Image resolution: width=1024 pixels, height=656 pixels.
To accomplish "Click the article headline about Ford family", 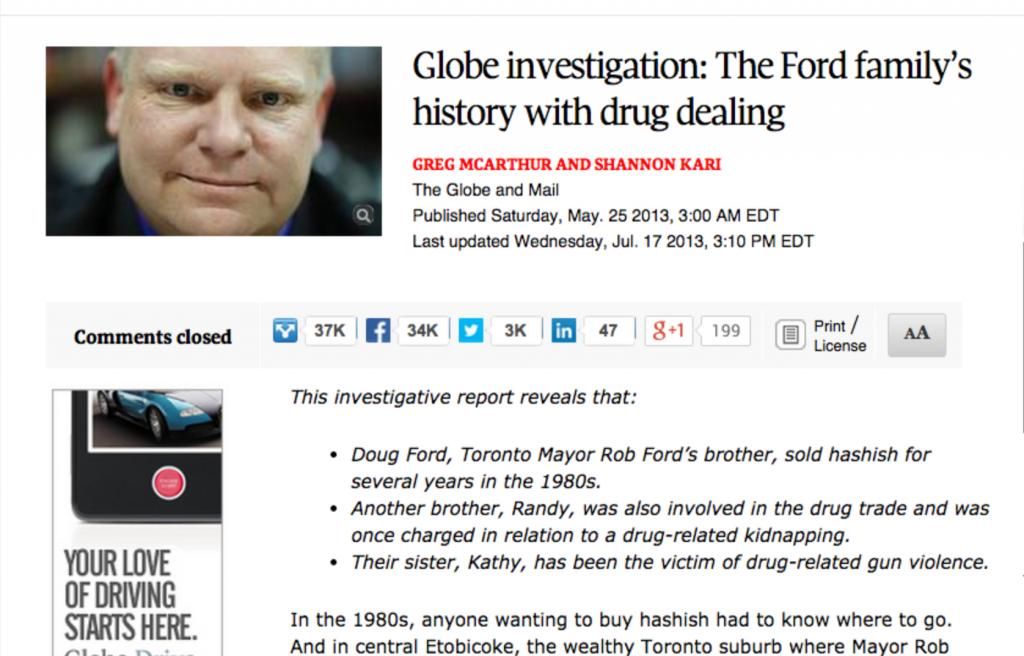I will click(691, 89).
